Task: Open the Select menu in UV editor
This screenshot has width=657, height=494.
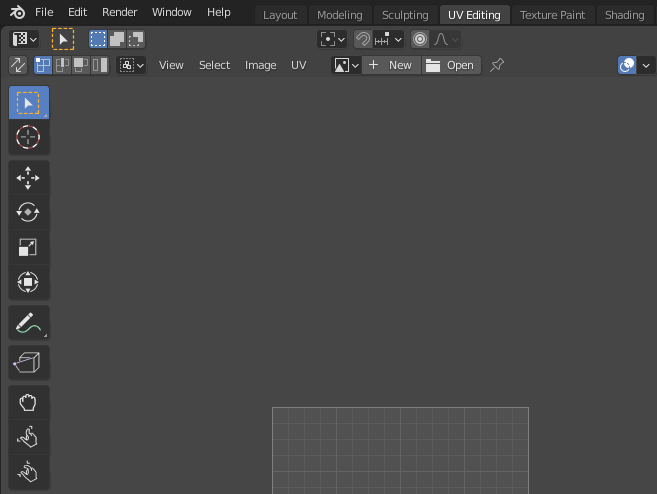Action: click(215, 65)
